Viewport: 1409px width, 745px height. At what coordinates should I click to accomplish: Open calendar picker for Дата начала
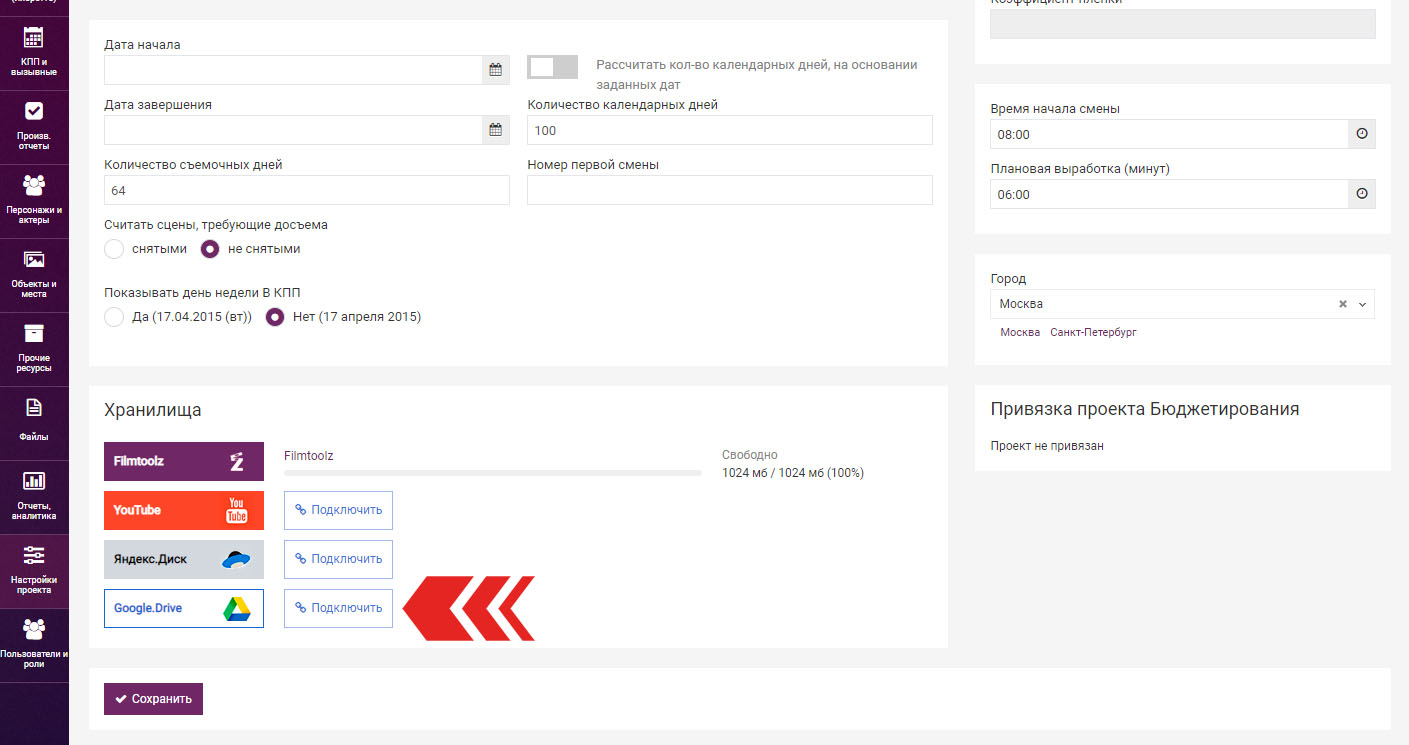[495, 70]
